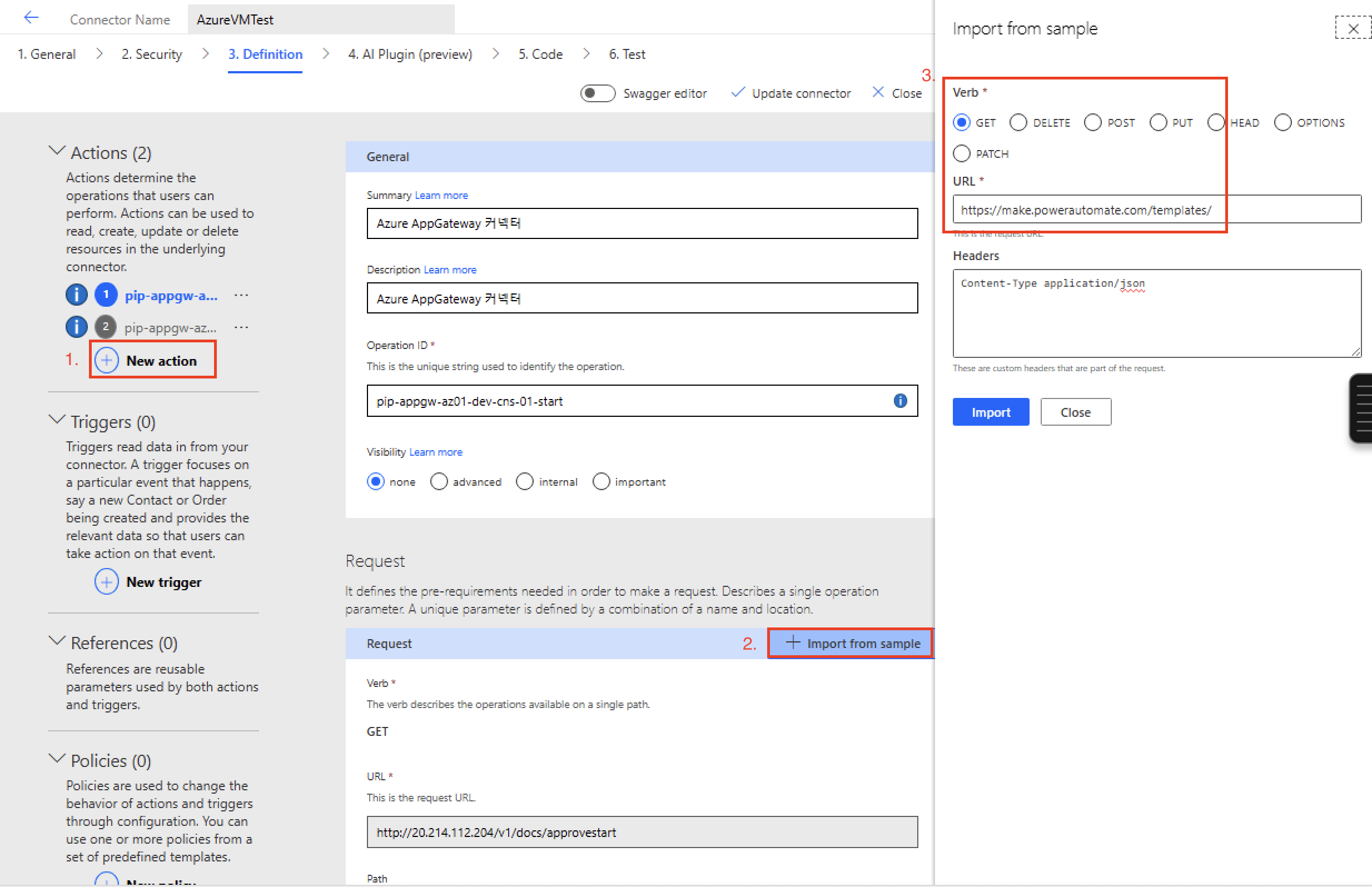Click the blue Import button

991,412
